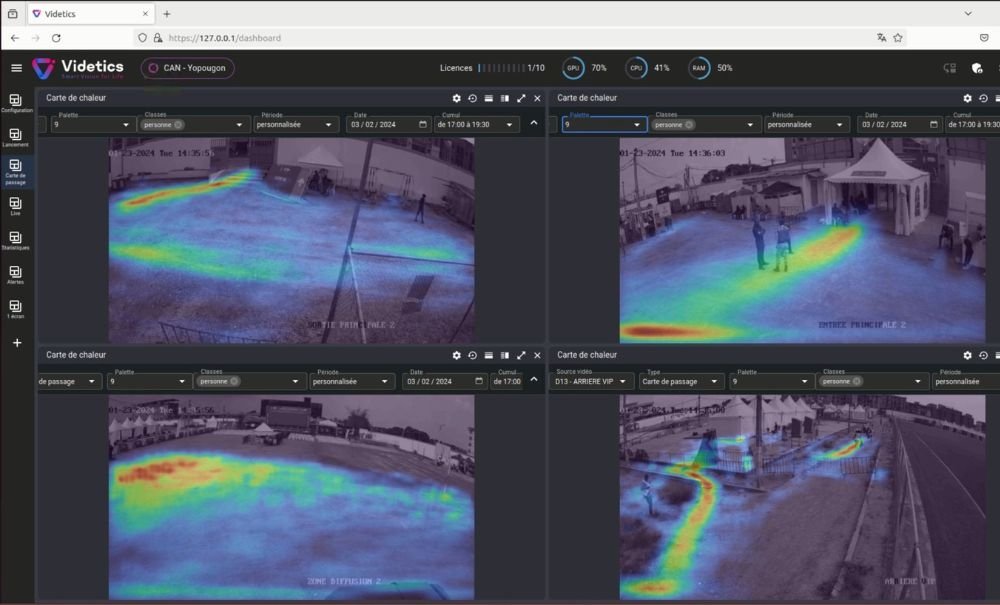Click vertical split icon in top-left panel
Viewport: 1000px width, 605px height.
pos(504,98)
